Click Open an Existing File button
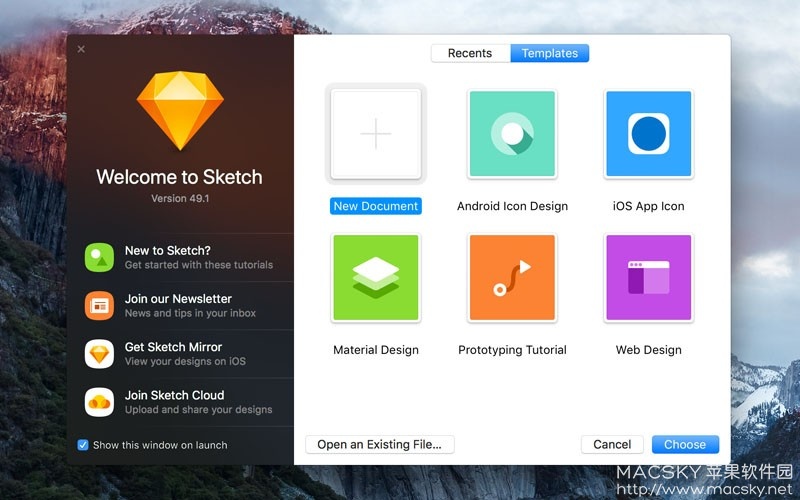Viewport: 800px width, 500px height. 380,444
